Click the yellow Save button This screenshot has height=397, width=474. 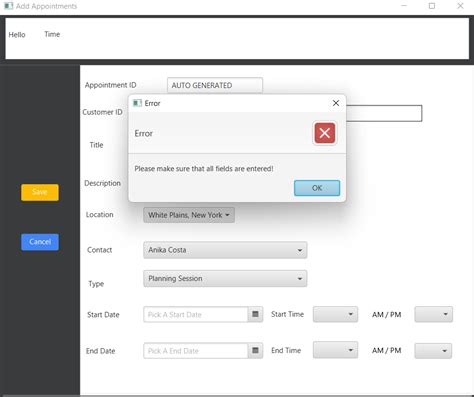pyautogui.click(x=40, y=192)
